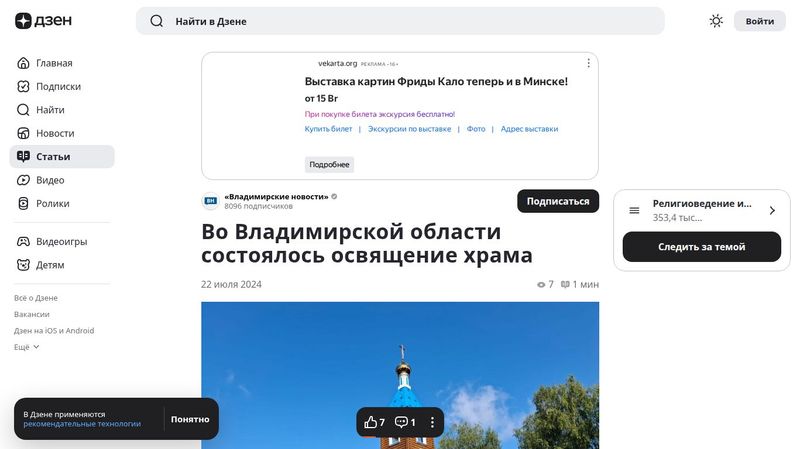Screen dimensions: 800x449
Task: Click the Найти в Дзене search field
Action: coord(400,21)
